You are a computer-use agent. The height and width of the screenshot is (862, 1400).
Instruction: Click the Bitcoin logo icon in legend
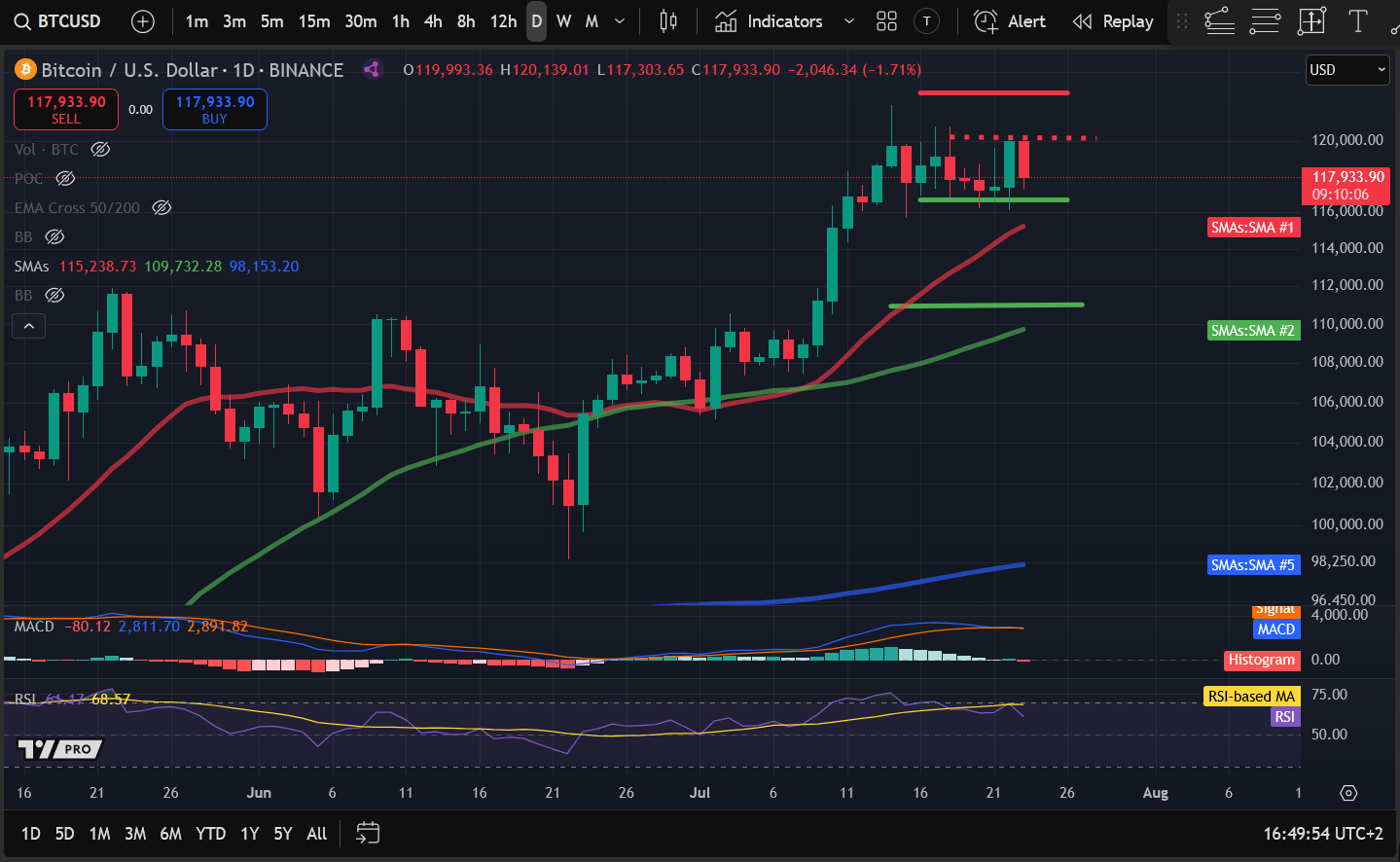click(x=25, y=70)
